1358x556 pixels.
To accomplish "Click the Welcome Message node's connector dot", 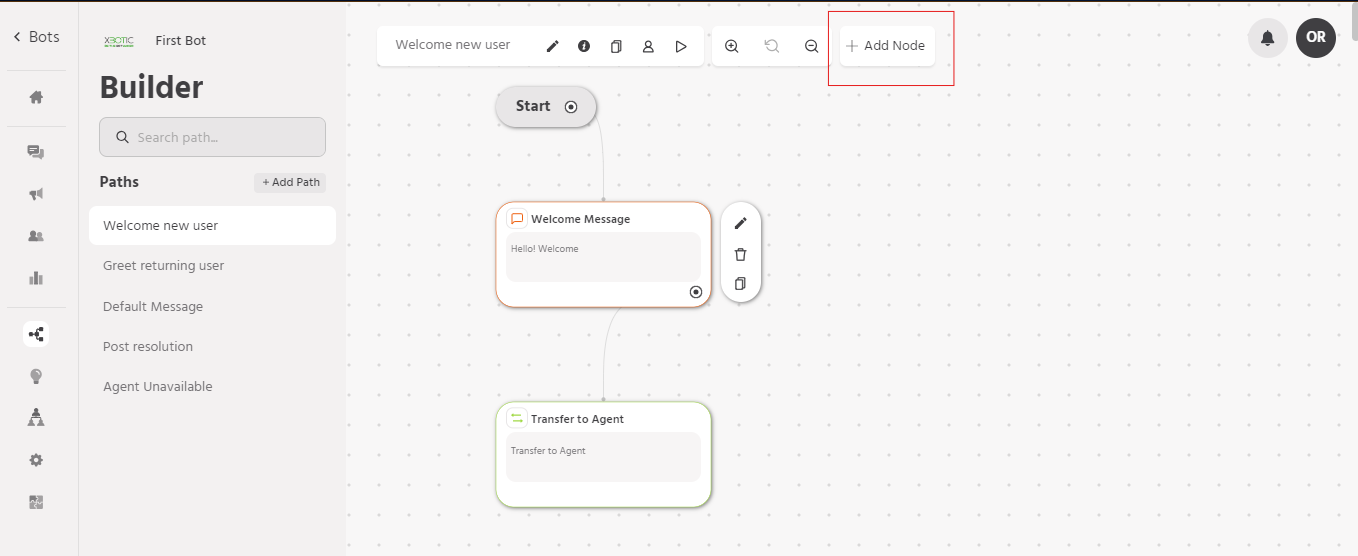I will [x=696, y=292].
